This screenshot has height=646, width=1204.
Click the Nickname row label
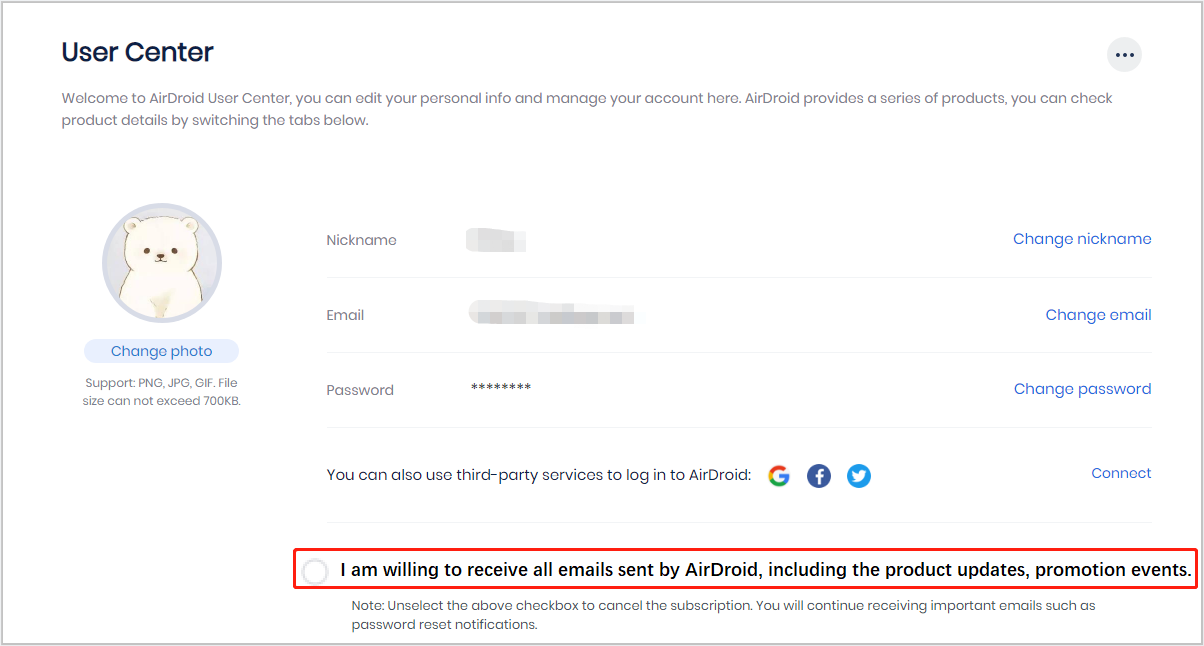tap(361, 240)
